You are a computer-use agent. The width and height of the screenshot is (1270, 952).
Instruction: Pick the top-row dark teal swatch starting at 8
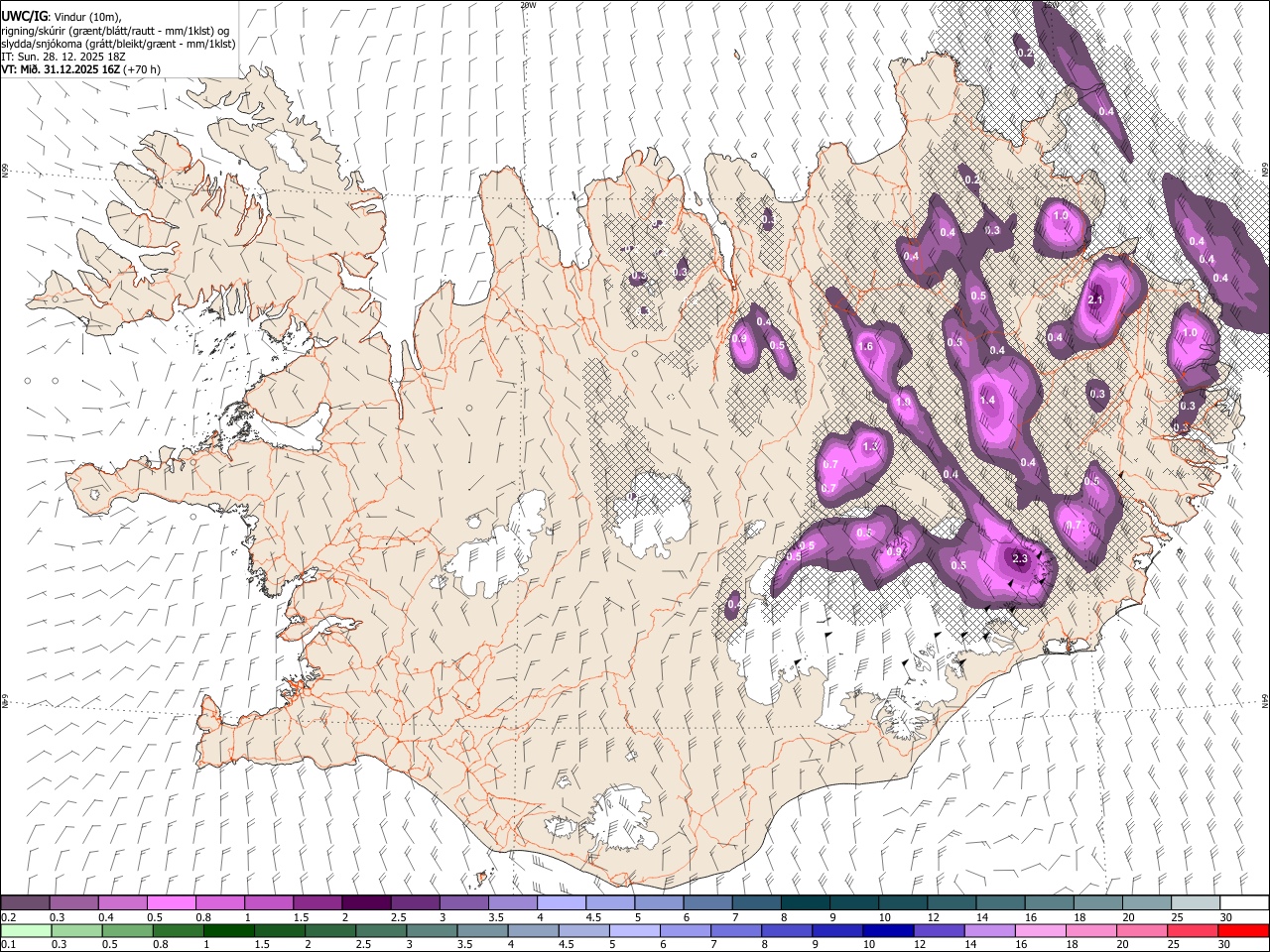point(806,902)
